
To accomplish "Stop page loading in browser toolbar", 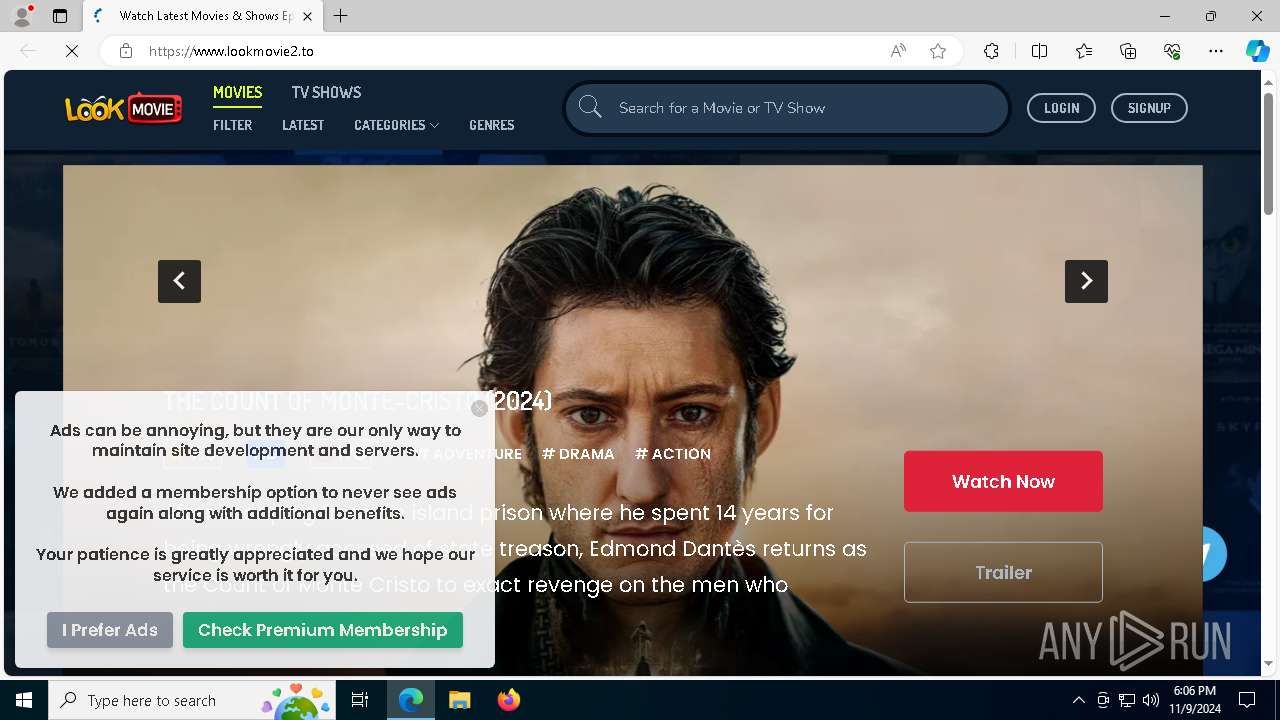I will pos(71,51).
